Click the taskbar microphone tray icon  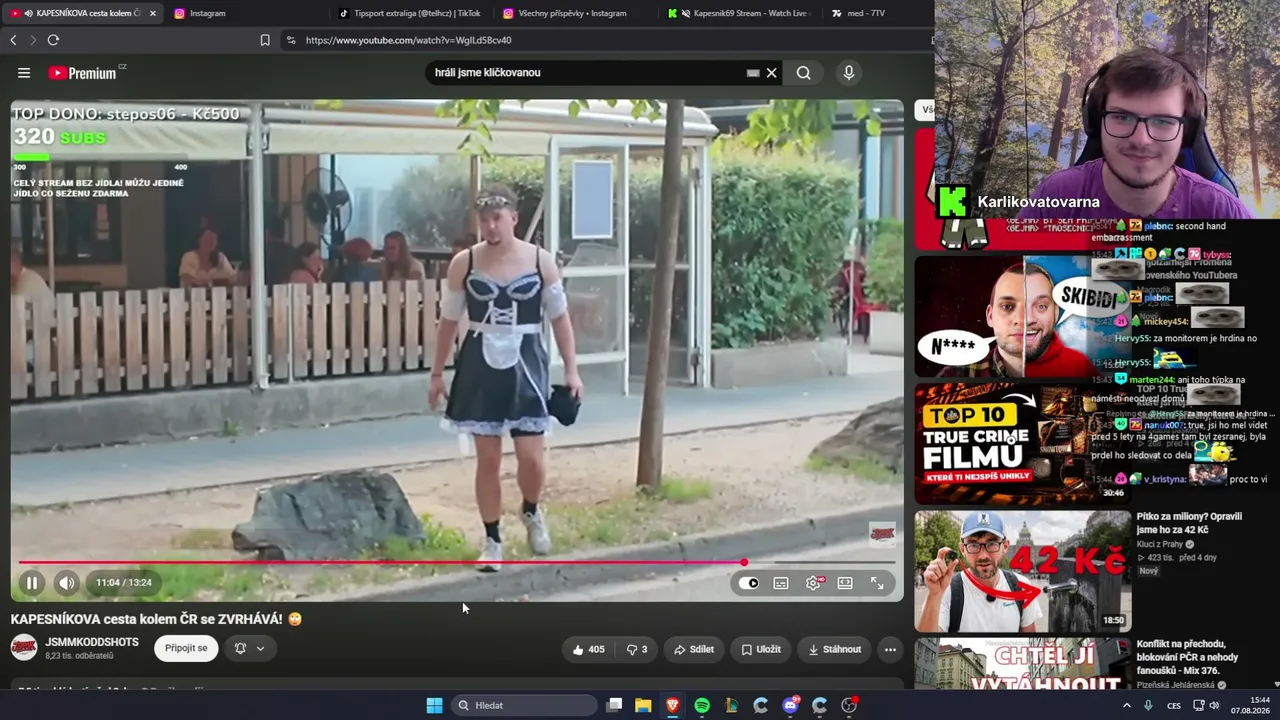coord(1148,705)
